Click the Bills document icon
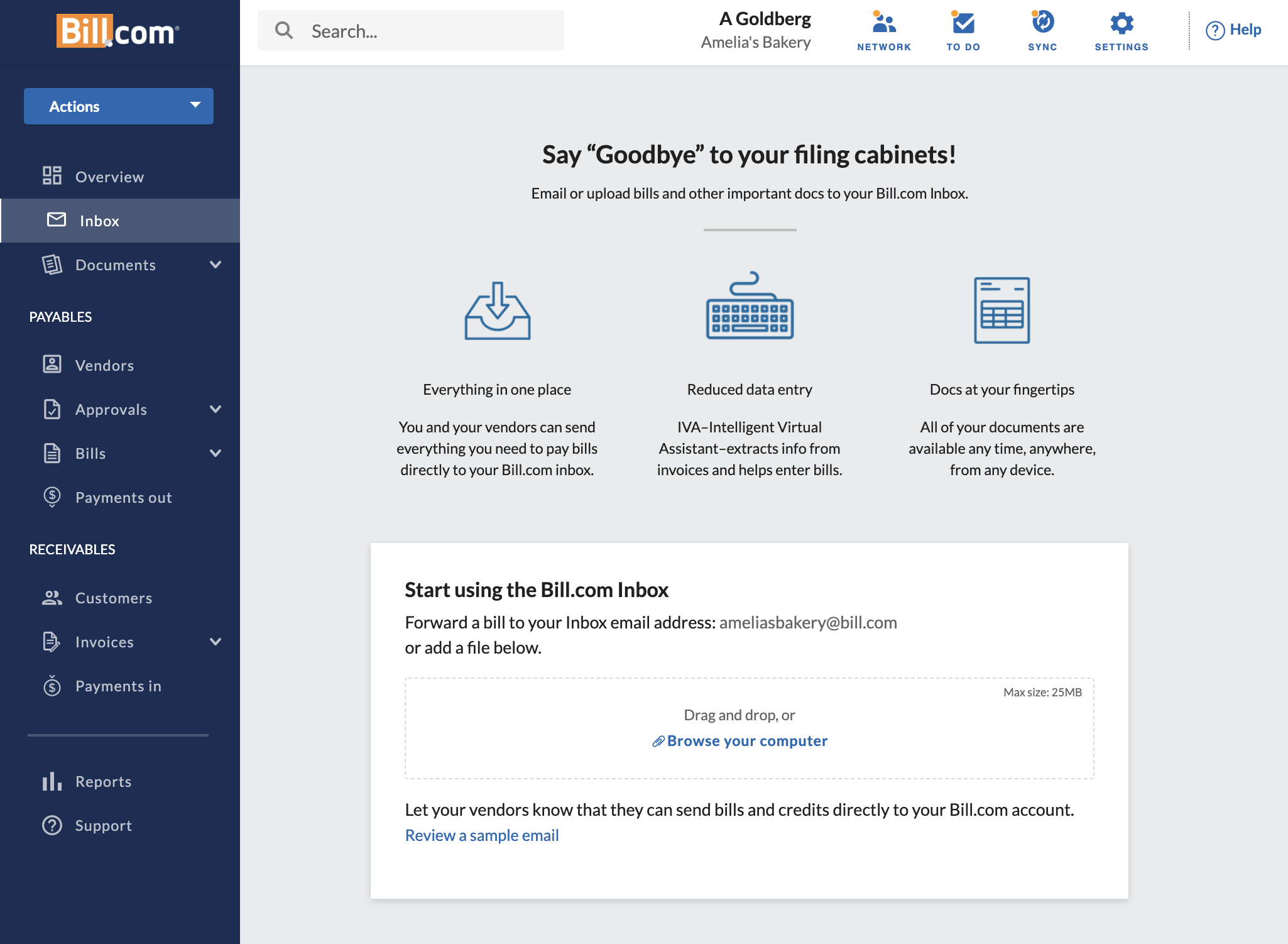This screenshot has width=1288, height=944. 52,453
